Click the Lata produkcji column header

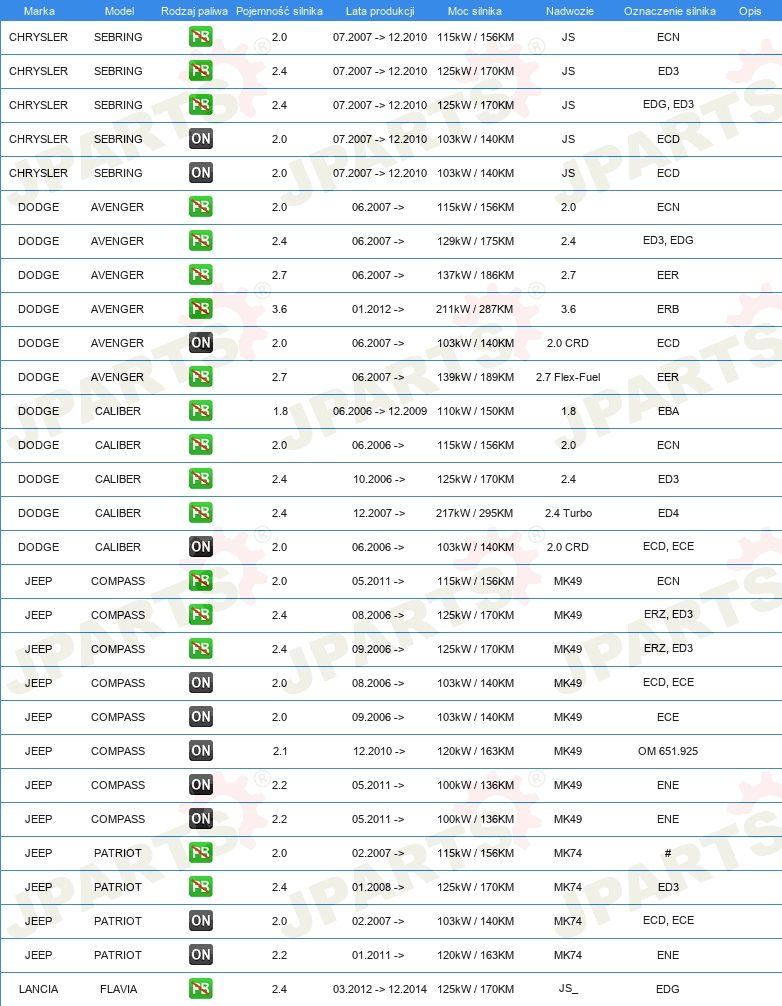380,11
